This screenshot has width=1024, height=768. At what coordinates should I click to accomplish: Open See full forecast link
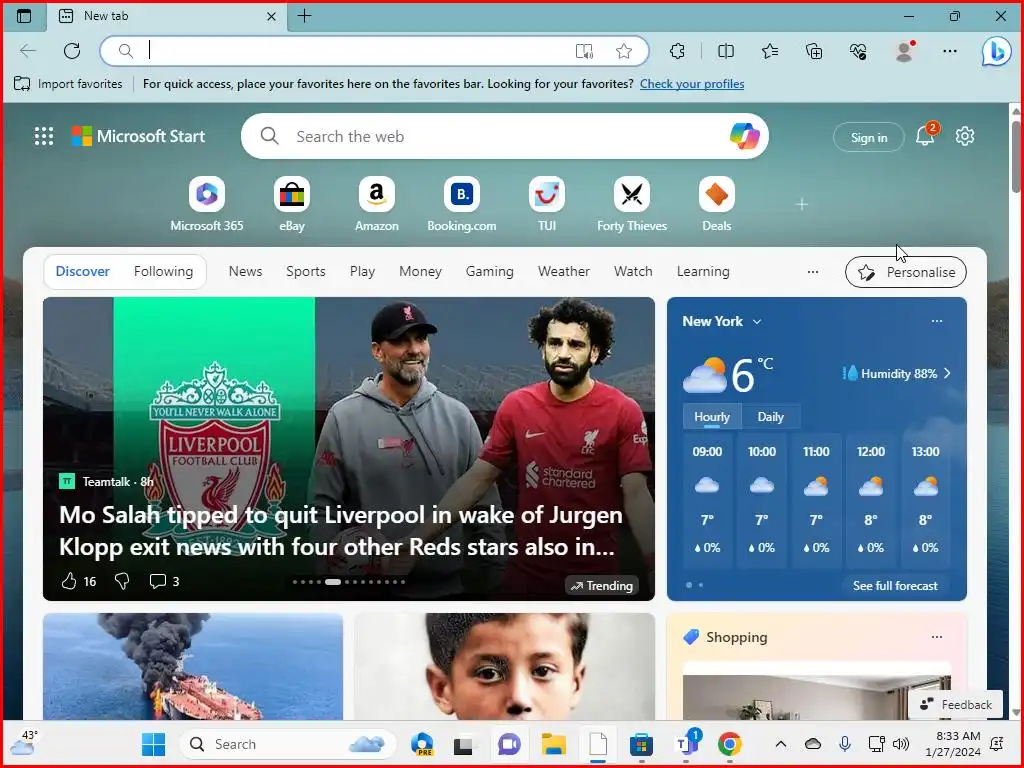(895, 586)
